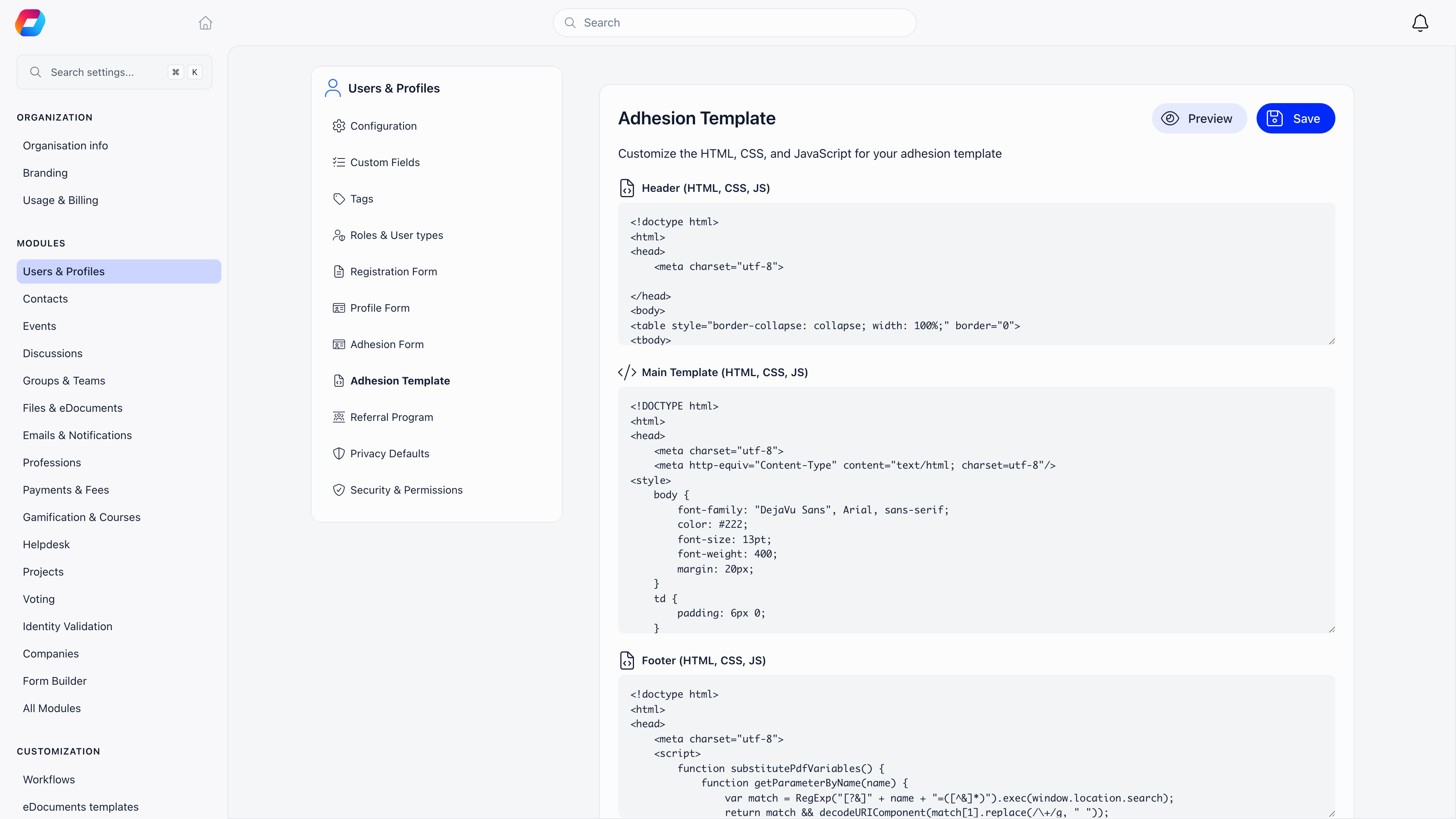Open Contacts module
The height and width of the screenshot is (819, 1456).
tap(45, 299)
